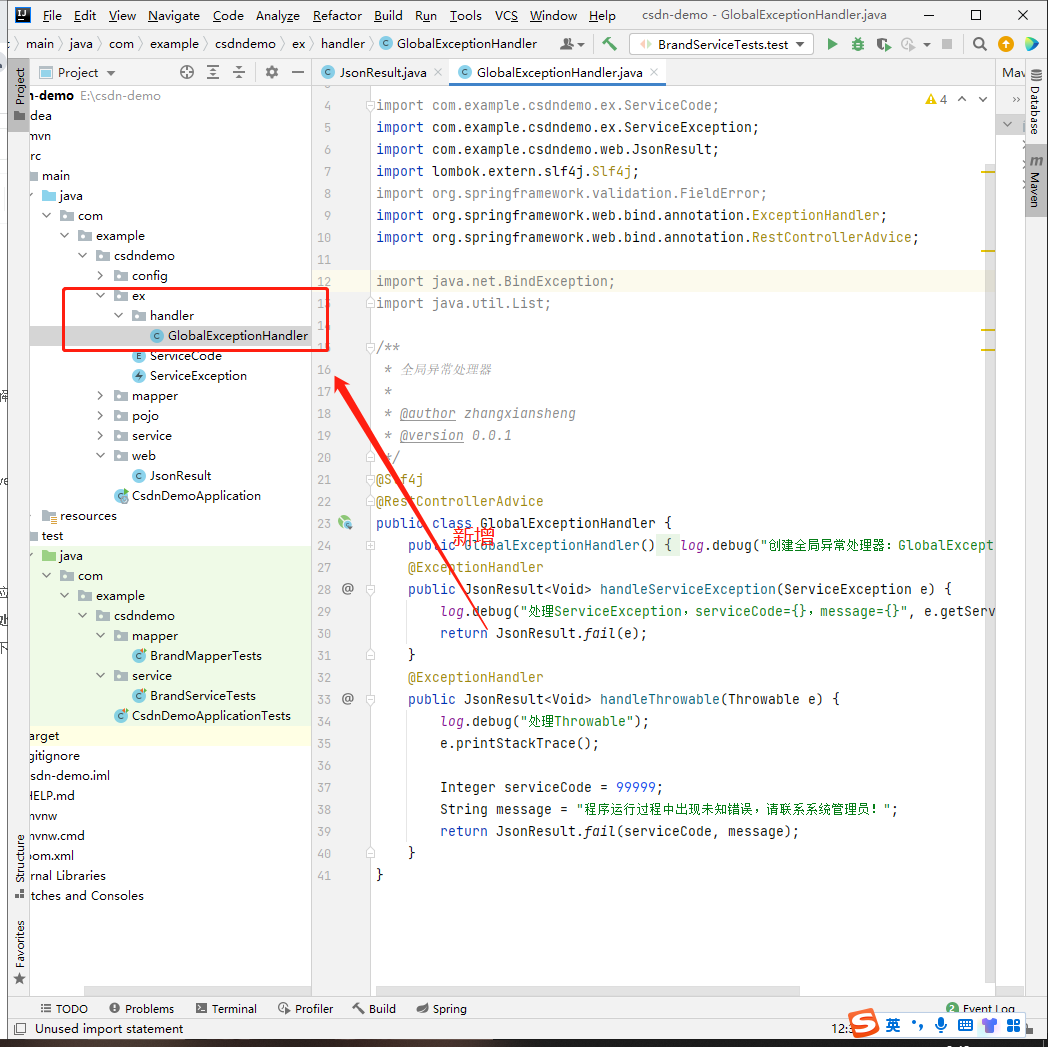Open Favorites tool window
Image resolution: width=1048 pixels, height=1047 pixels.
19,951
